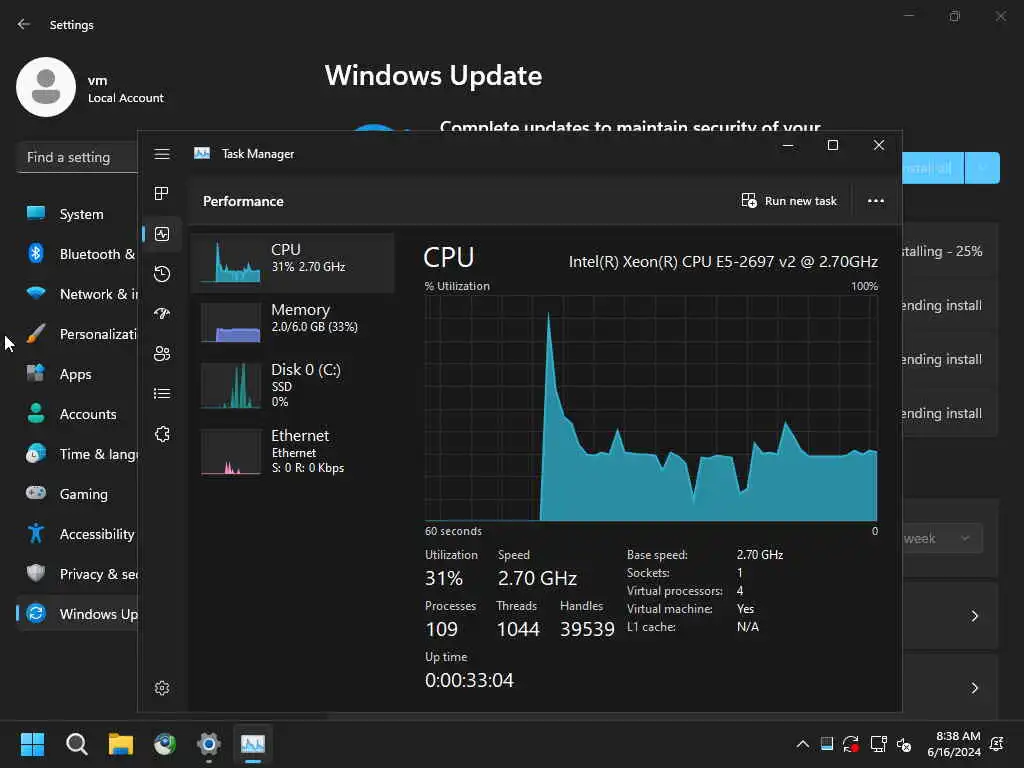Click the CPU utilization graph
The height and width of the screenshot is (768, 1024).
pyautogui.click(x=651, y=408)
